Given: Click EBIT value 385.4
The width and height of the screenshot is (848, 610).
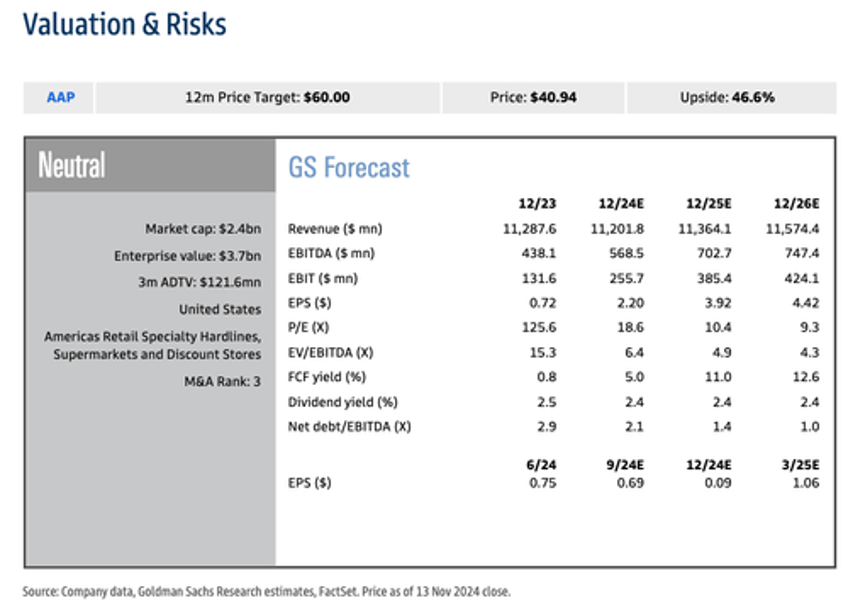Looking at the screenshot, I should [714, 279].
